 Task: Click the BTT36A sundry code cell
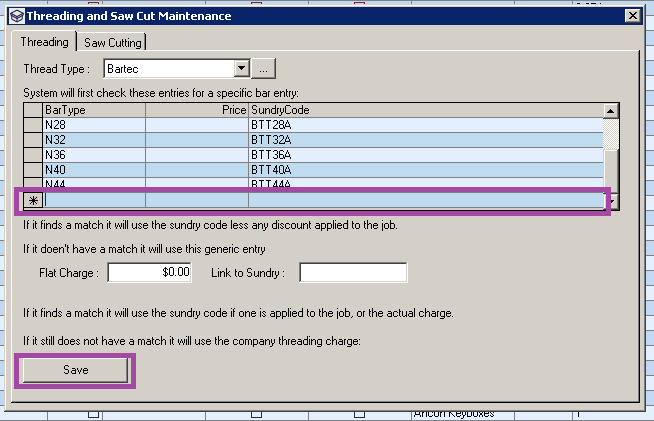pyautogui.click(x=425, y=155)
